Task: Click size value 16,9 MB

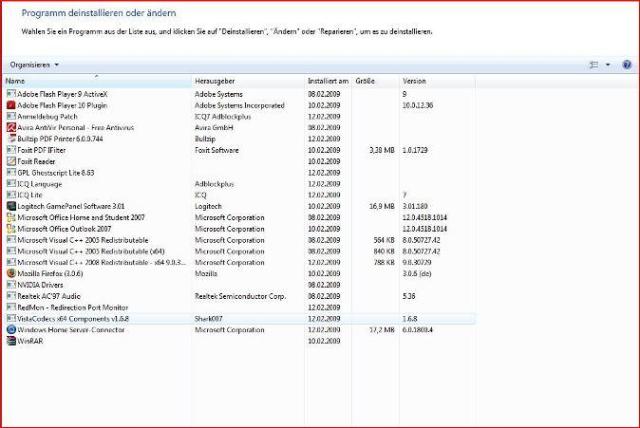Action: 382,206
